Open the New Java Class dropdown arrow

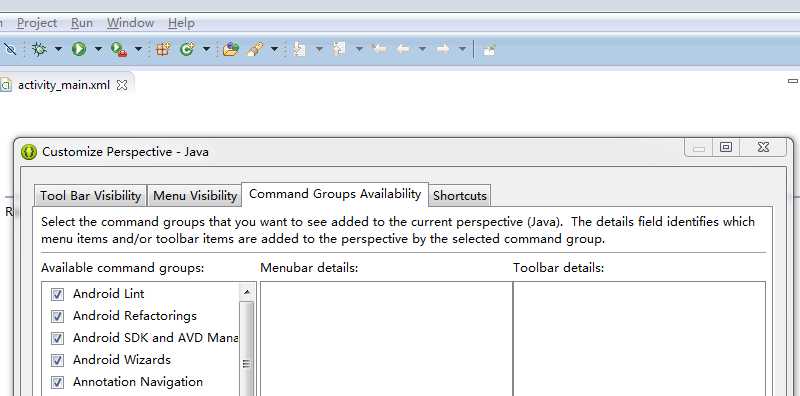(x=206, y=49)
